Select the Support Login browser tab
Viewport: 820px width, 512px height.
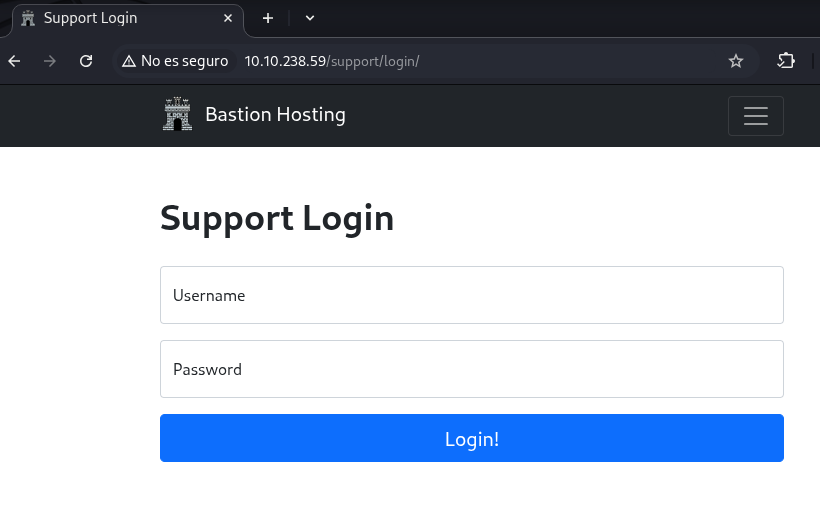128,19
